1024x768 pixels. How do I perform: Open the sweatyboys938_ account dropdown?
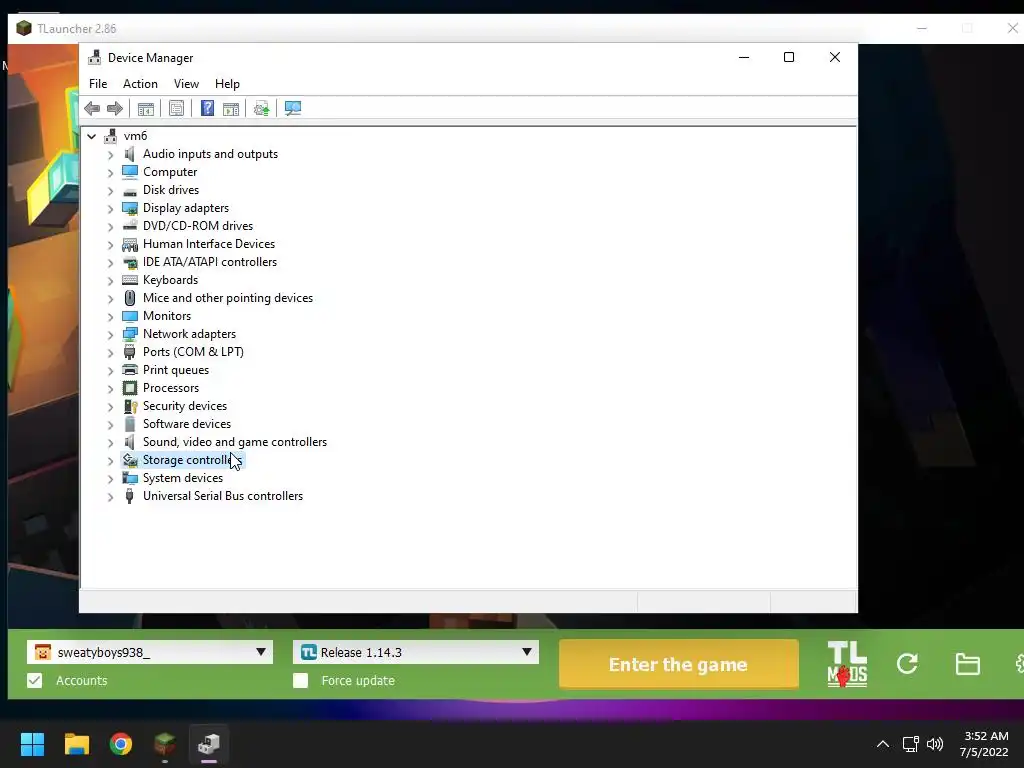[150, 652]
